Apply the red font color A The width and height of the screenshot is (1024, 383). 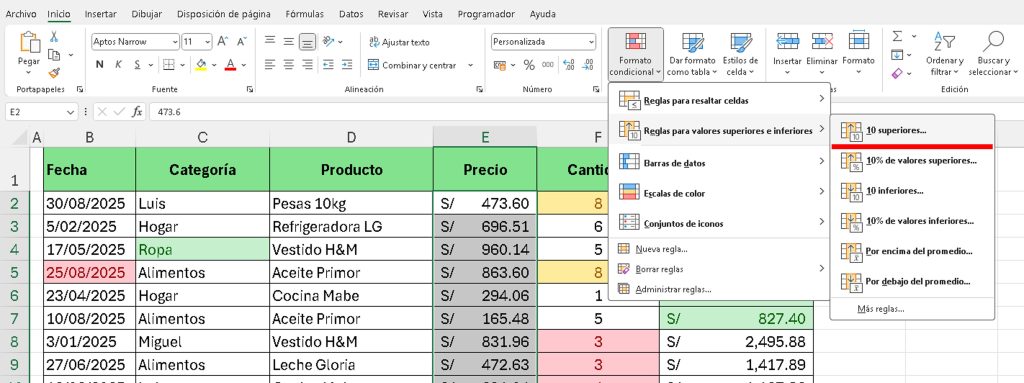pos(230,65)
